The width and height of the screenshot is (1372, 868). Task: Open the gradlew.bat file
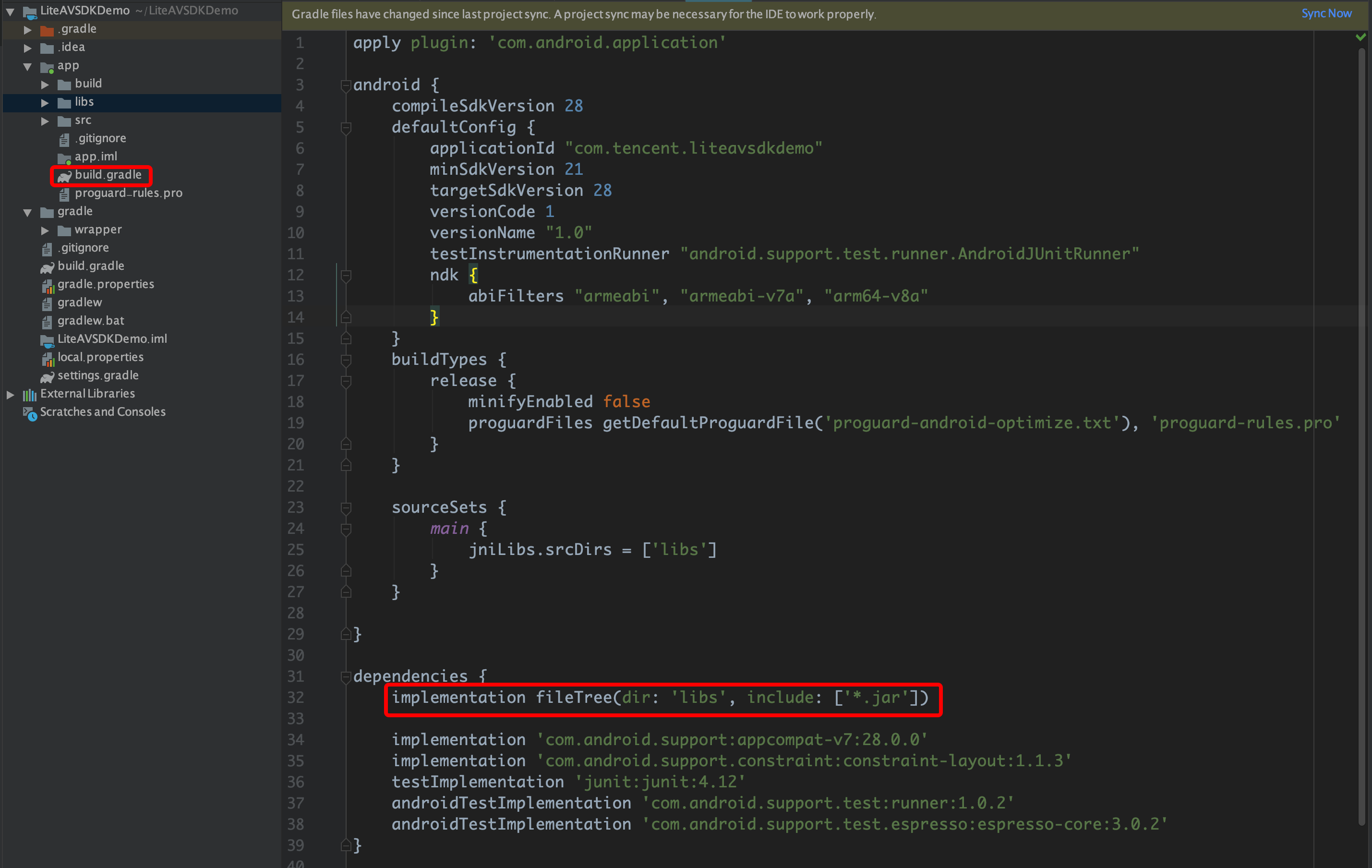(91, 321)
